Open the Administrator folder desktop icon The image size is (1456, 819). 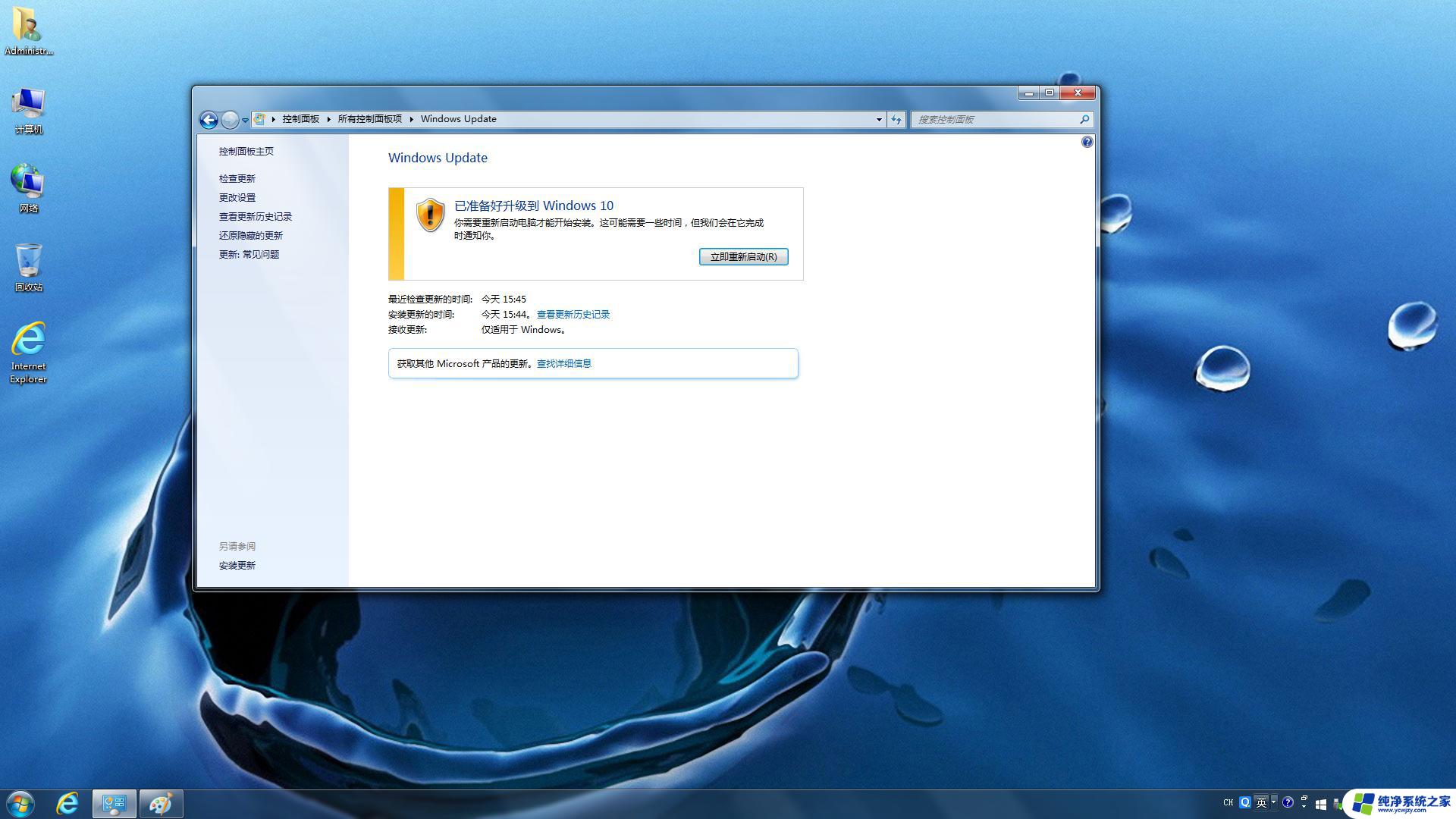tap(28, 31)
